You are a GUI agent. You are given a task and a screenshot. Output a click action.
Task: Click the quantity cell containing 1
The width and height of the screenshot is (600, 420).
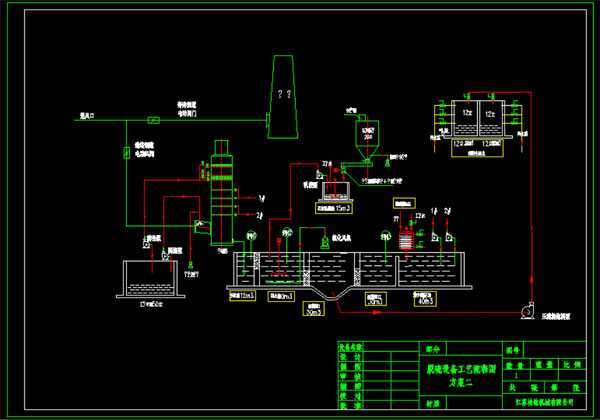(515, 374)
